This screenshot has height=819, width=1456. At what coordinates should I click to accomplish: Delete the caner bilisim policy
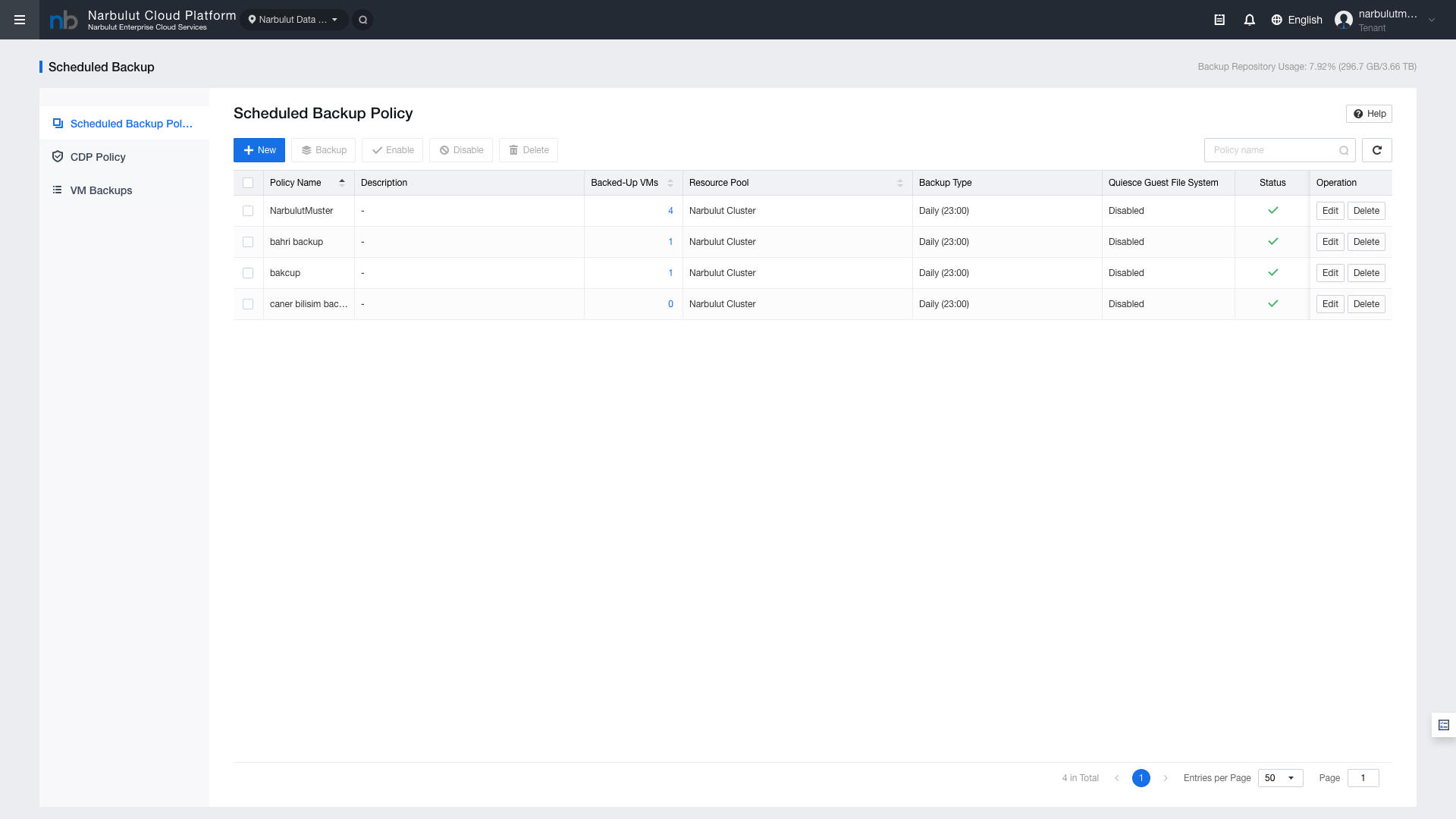pos(1367,304)
